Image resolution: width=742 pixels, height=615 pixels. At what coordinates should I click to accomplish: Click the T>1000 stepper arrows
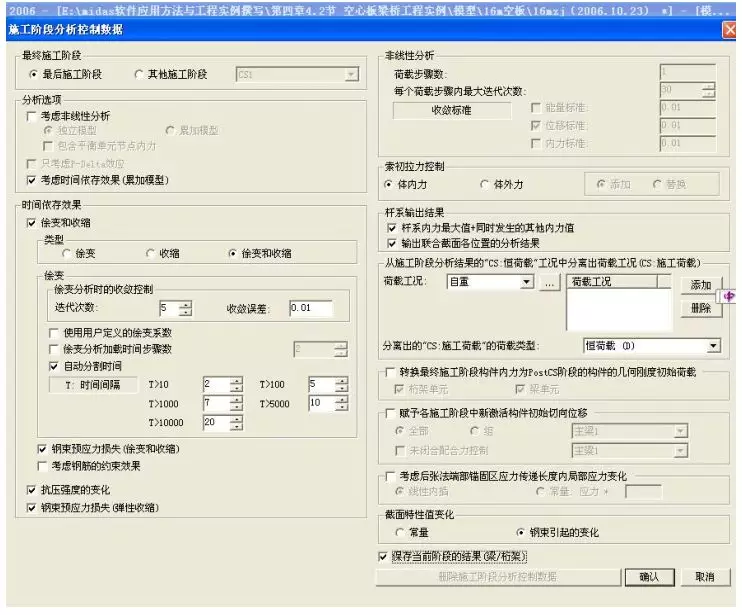point(236,404)
